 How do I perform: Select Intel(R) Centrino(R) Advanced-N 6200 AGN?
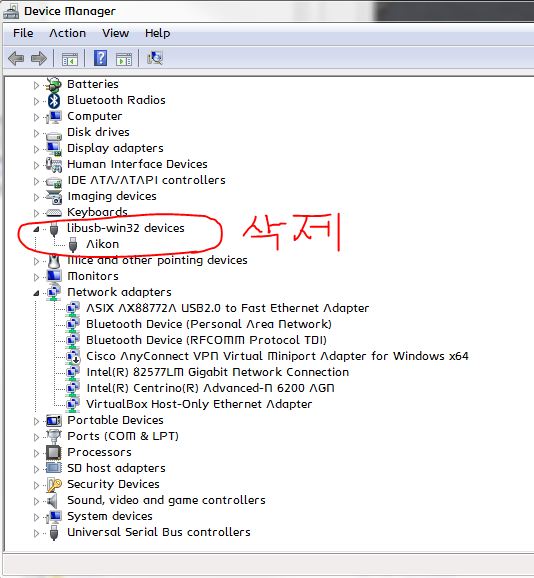coord(210,388)
